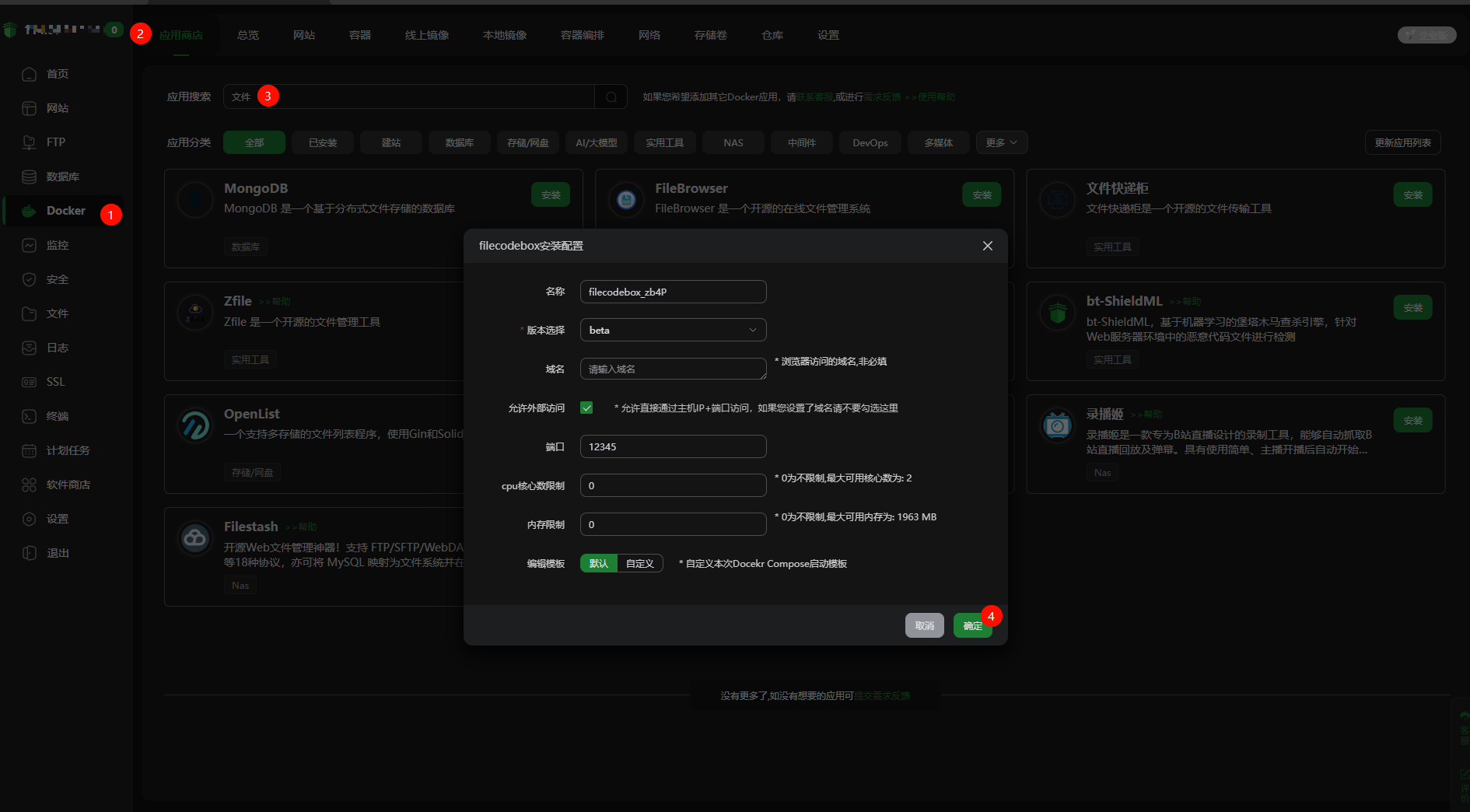Open the 数据库 database icon in sidebar
The height and width of the screenshot is (812, 1470).
pos(29,177)
